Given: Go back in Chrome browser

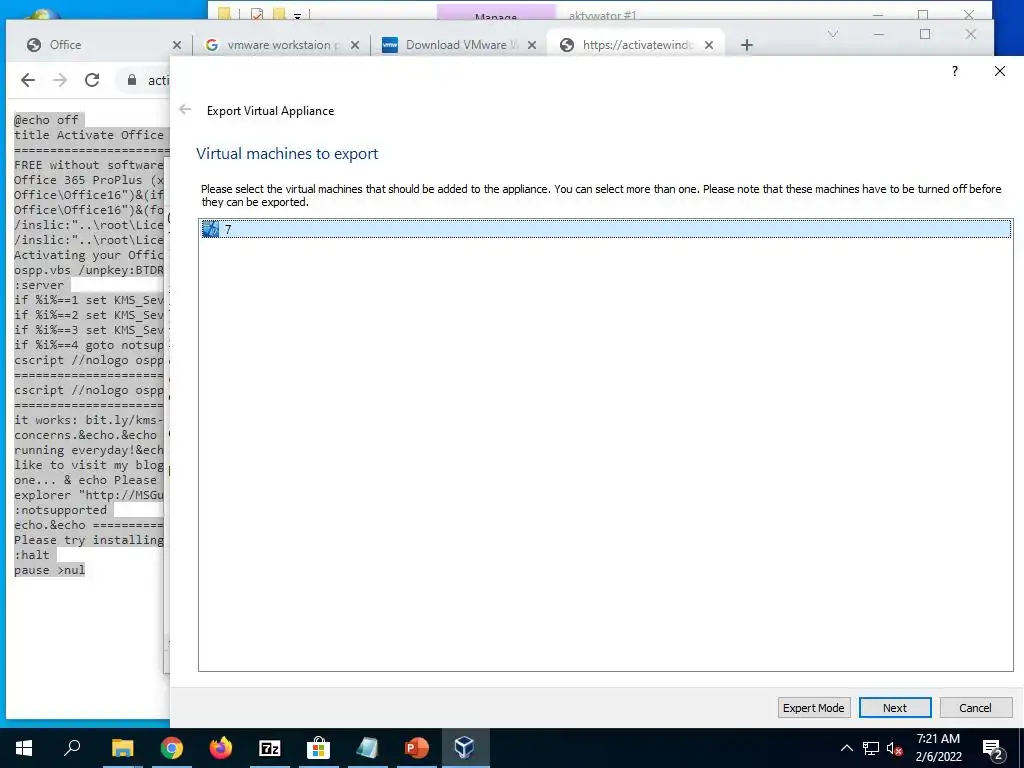Looking at the screenshot, I should [27, 80].
